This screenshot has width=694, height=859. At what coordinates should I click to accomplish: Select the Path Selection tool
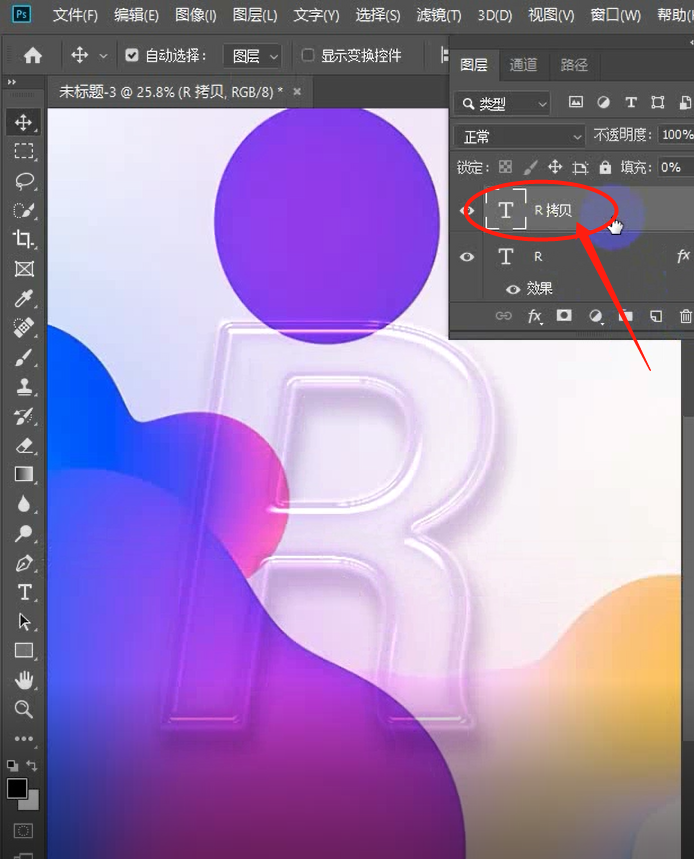point(24,622)
